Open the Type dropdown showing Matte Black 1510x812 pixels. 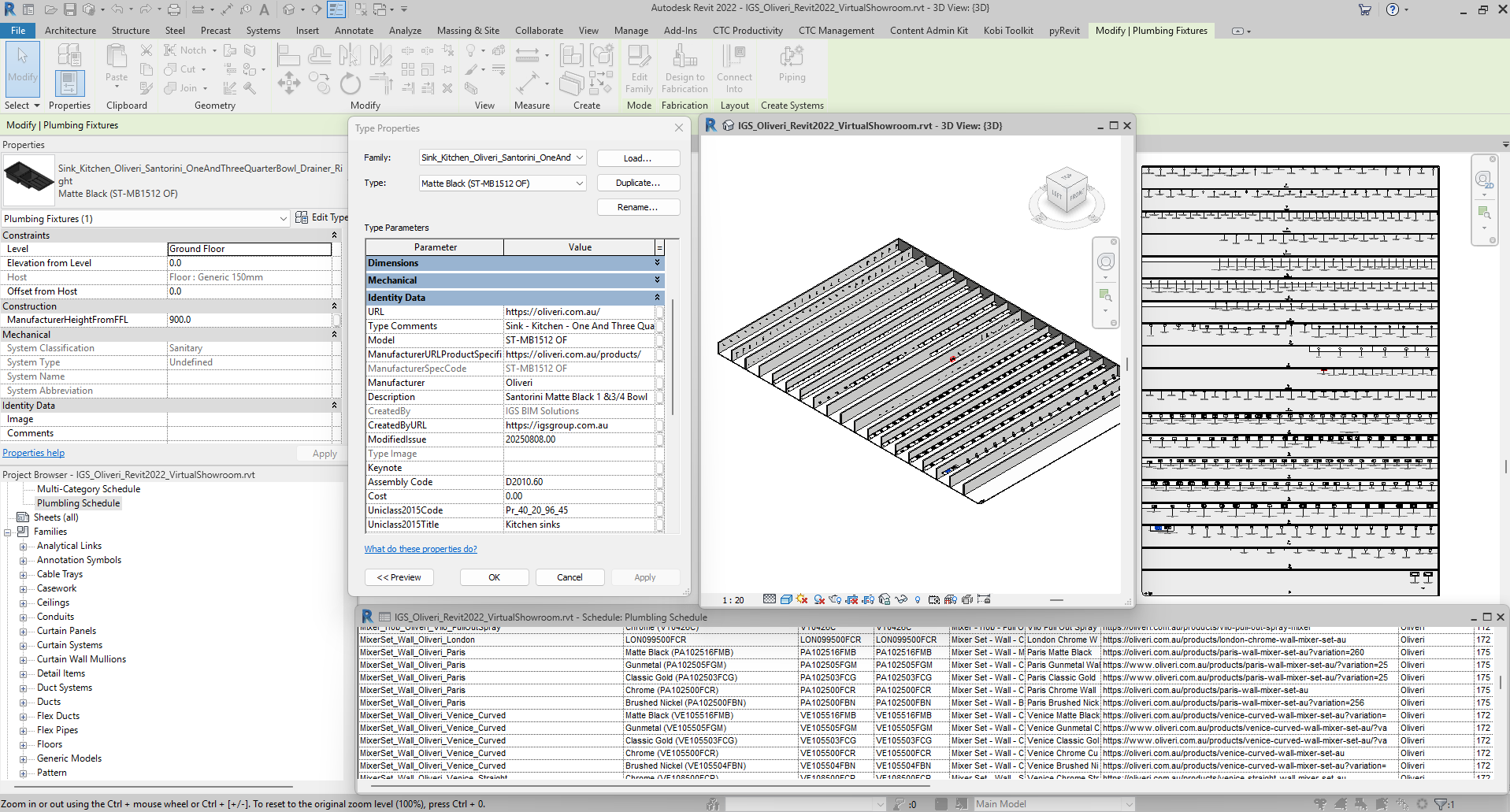[x=580, y=183]
